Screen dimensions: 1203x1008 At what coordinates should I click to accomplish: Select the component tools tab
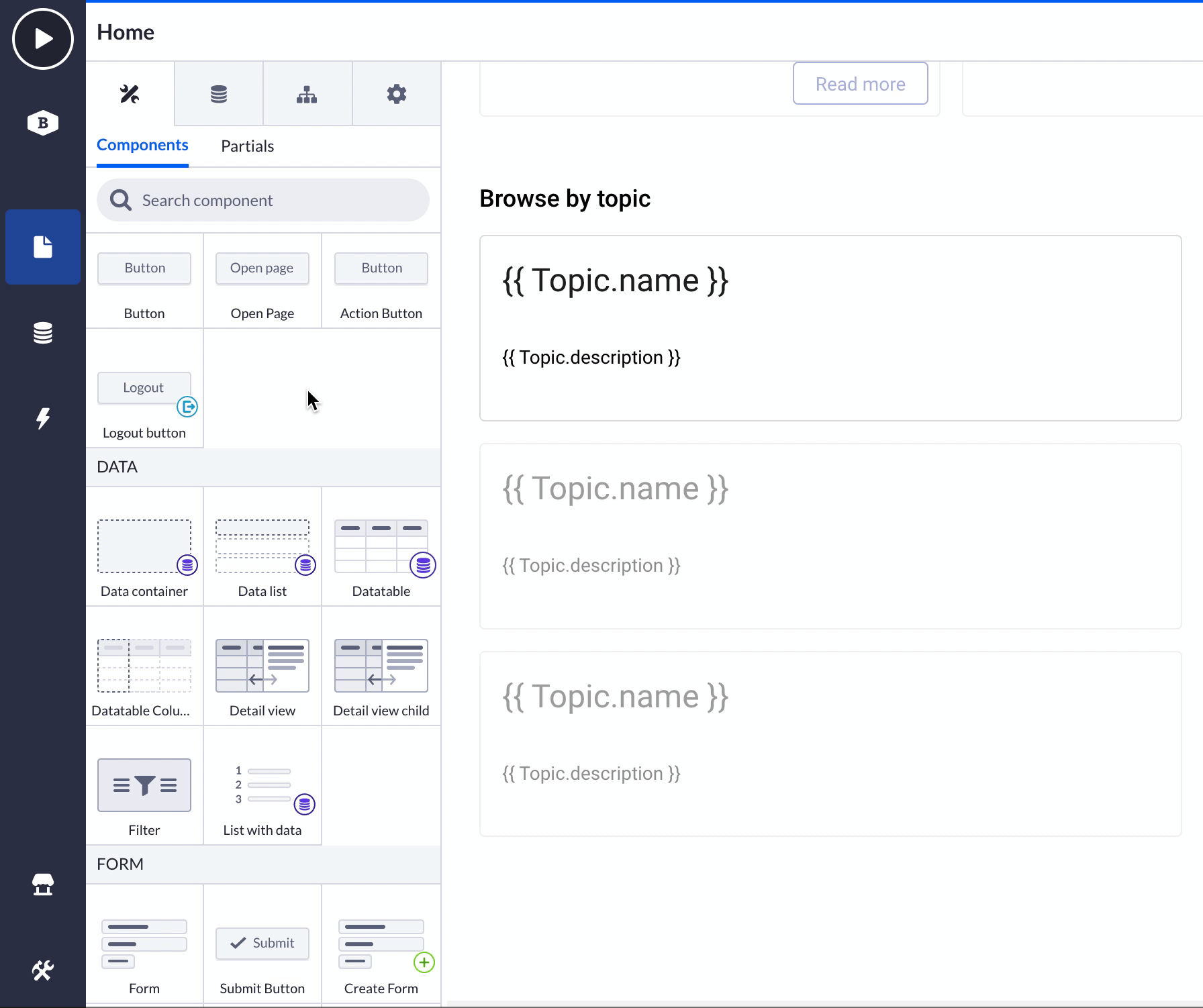(x=130, y=94)
